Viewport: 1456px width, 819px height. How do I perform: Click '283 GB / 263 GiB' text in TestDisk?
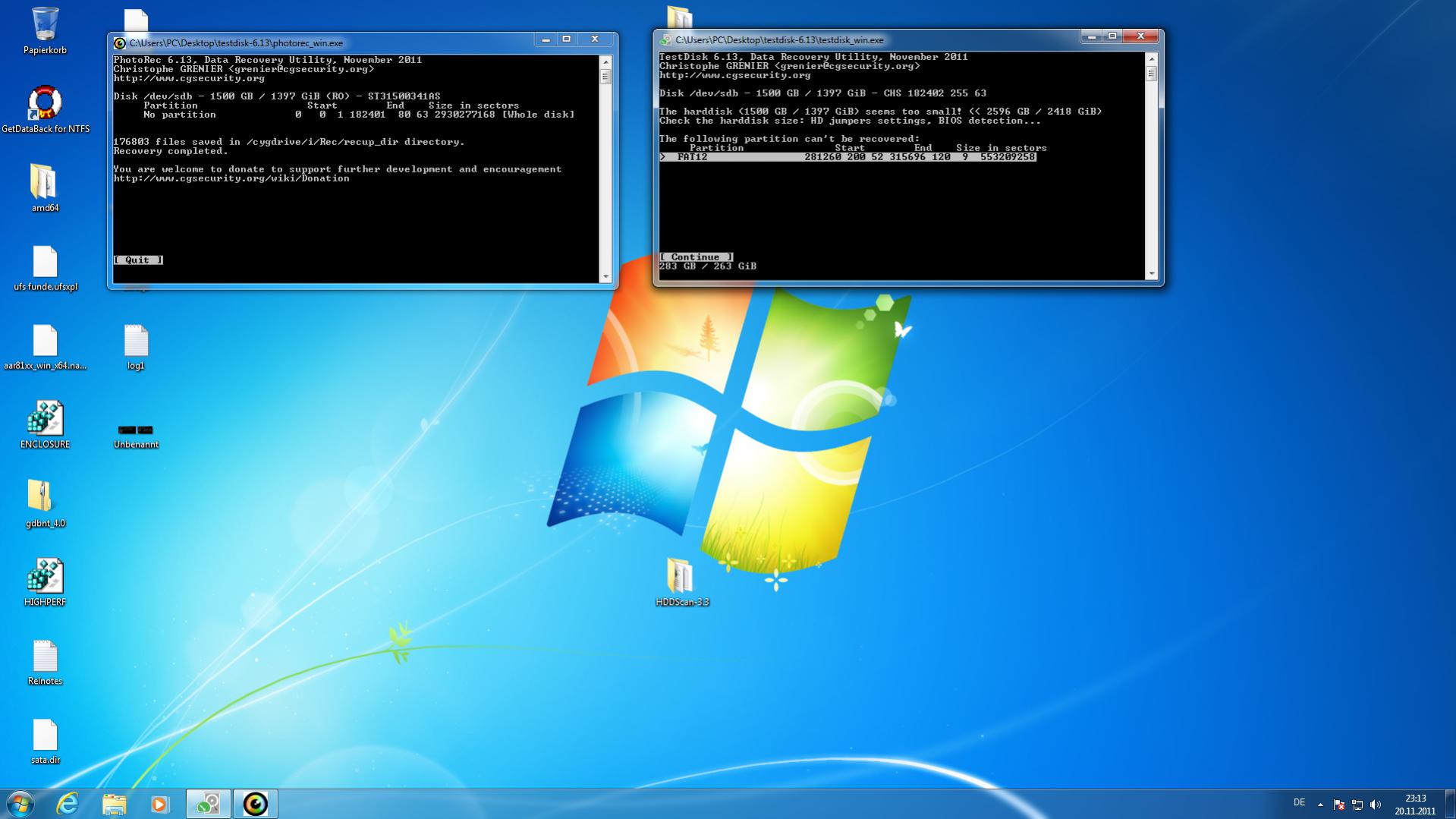click(708, 266)
